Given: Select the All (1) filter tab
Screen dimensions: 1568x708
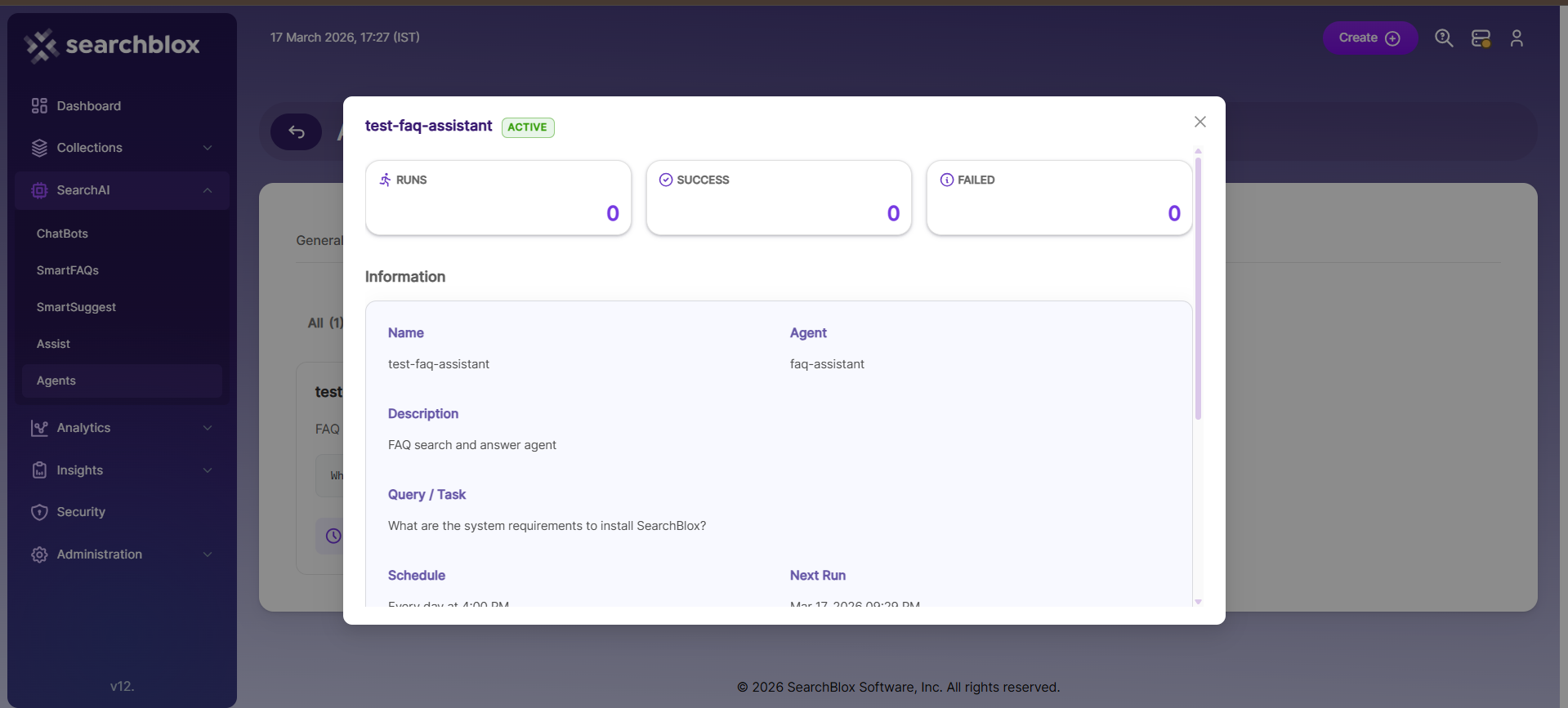Looking at the screenshot, I should click(325, 323).
